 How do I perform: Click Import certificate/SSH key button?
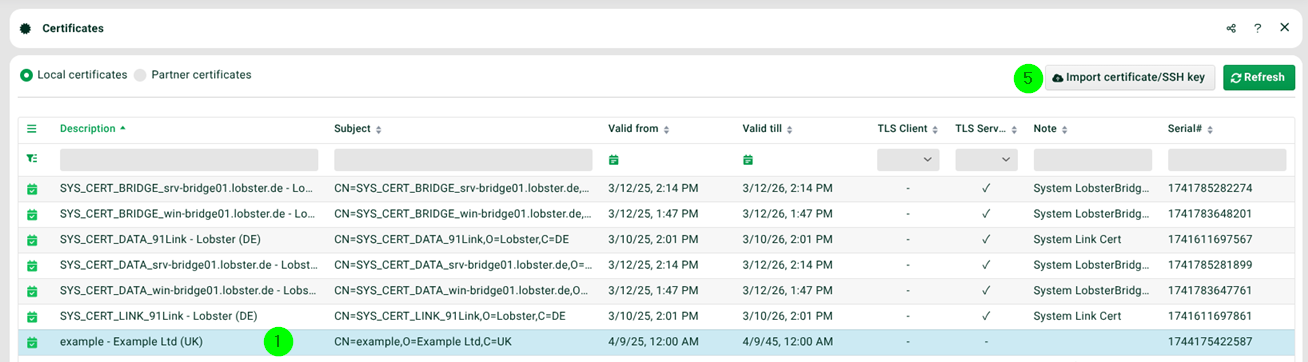[x=1130, y=77]
